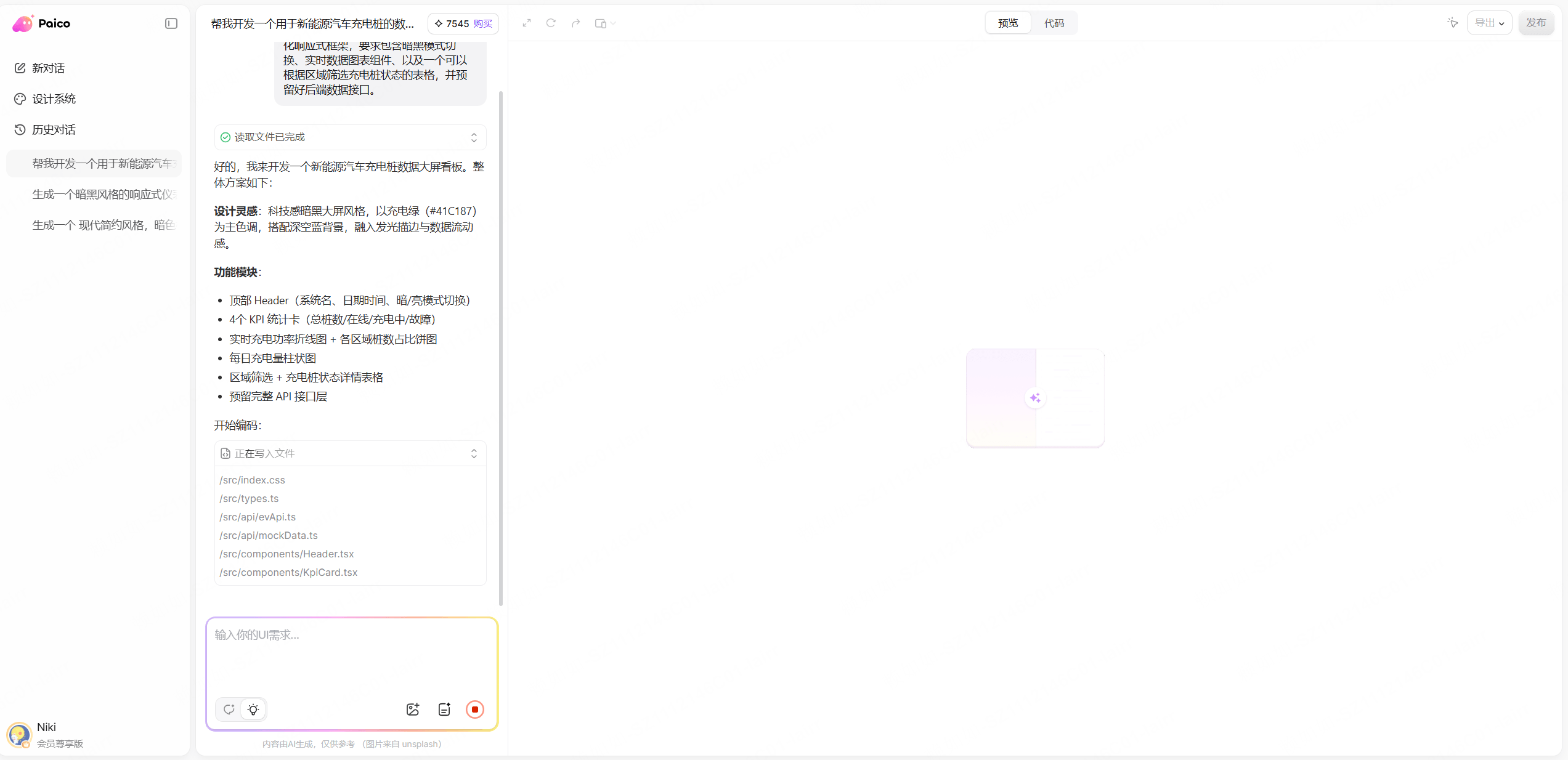Open the device size dropdown
The height and width of the screenshot is (760, 1568).
[605, 23]
